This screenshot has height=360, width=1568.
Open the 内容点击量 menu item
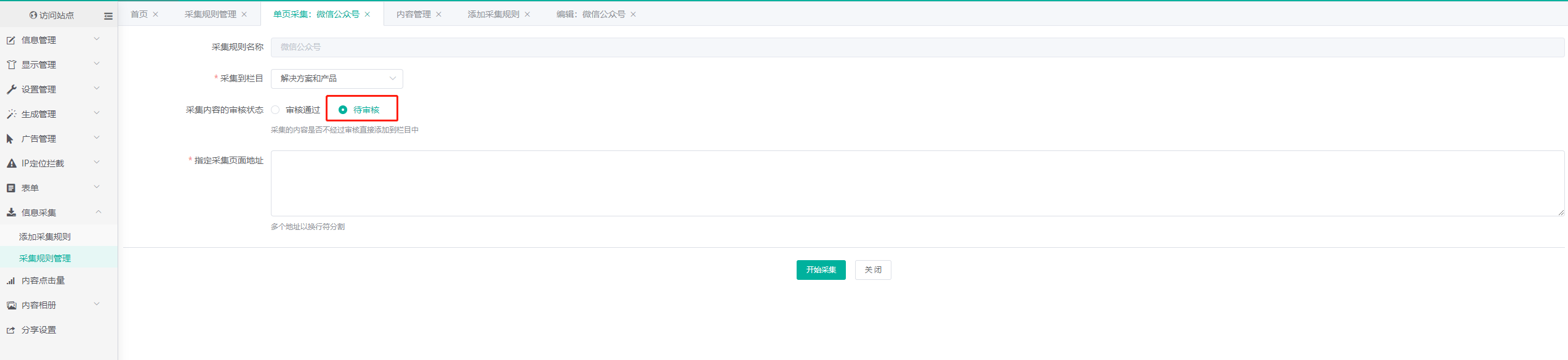(x=43, y=280)
